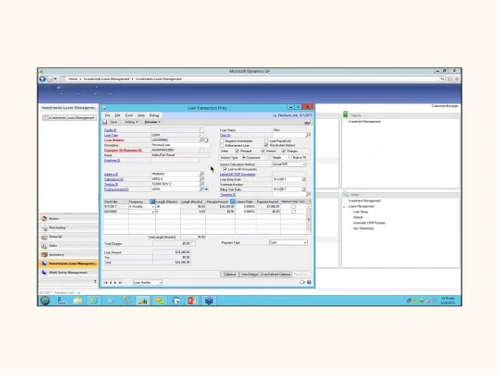
Task: Open the Territory ID lookup magnifier
Action: [202, 184]
